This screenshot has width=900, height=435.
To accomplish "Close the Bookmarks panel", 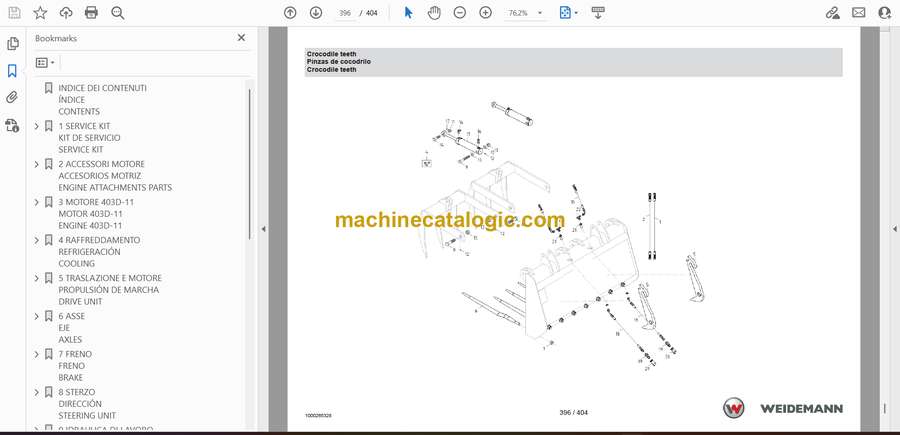I will (x=241, y=38).
